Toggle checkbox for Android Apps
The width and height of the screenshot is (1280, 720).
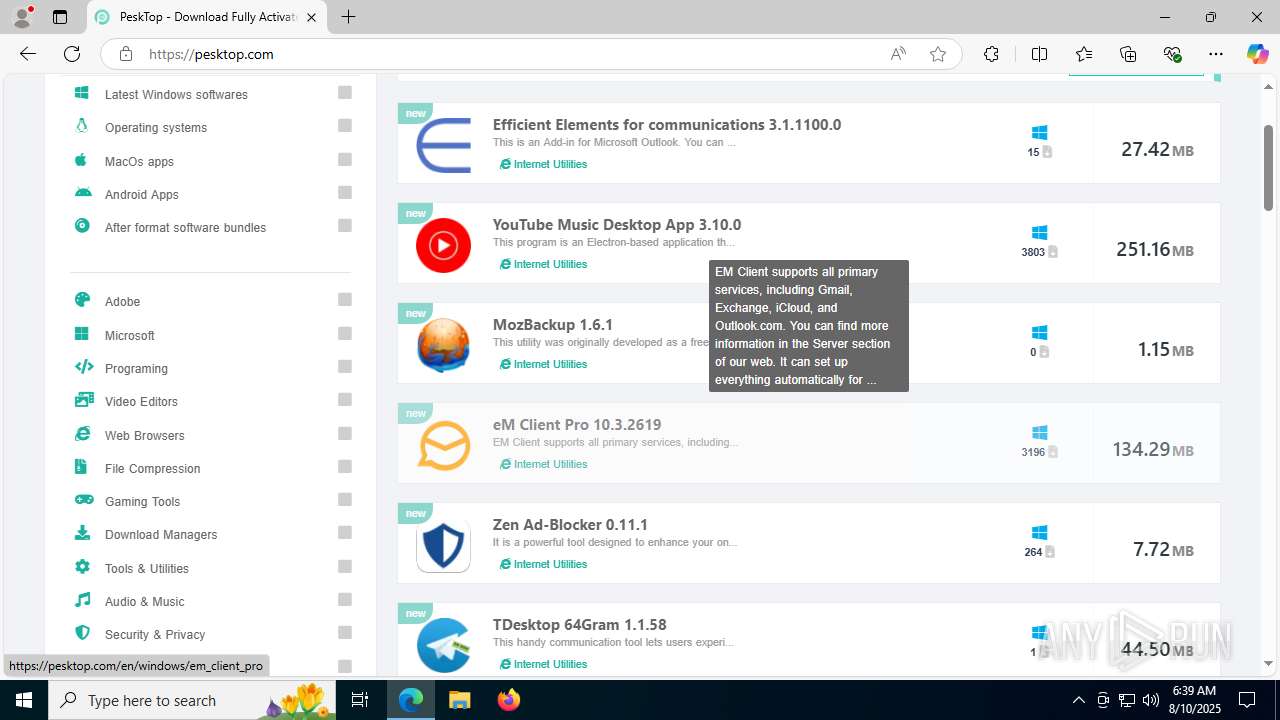coord(345,192)
